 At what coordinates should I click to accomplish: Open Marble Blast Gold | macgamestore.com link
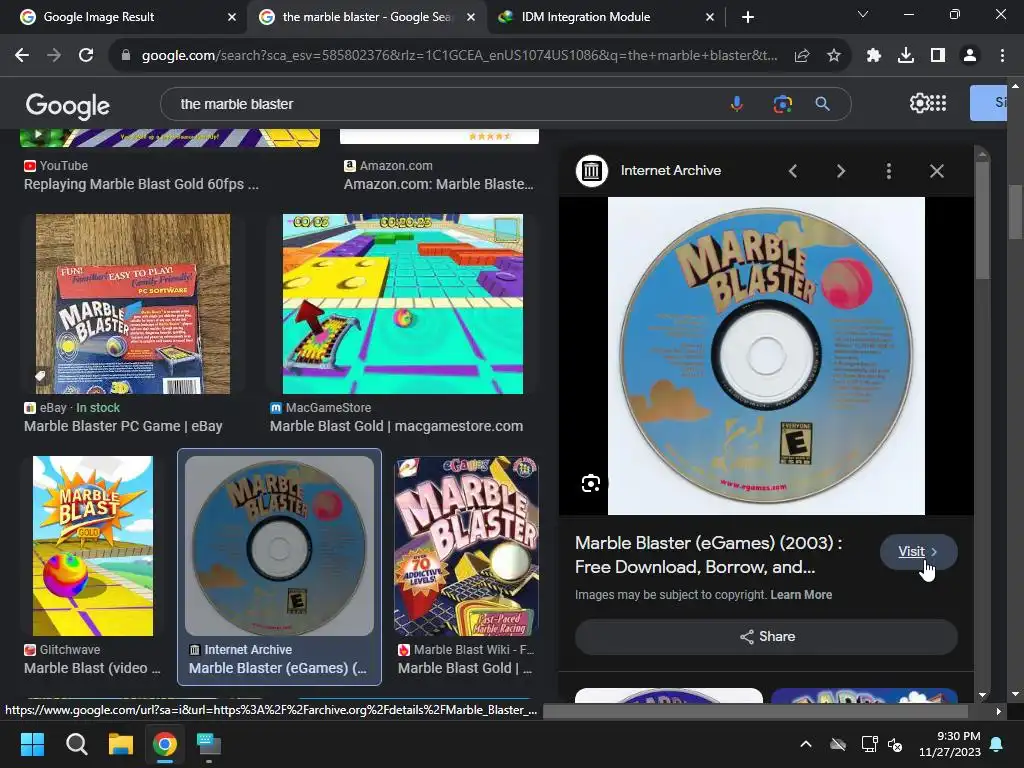(x=396, y=426)
